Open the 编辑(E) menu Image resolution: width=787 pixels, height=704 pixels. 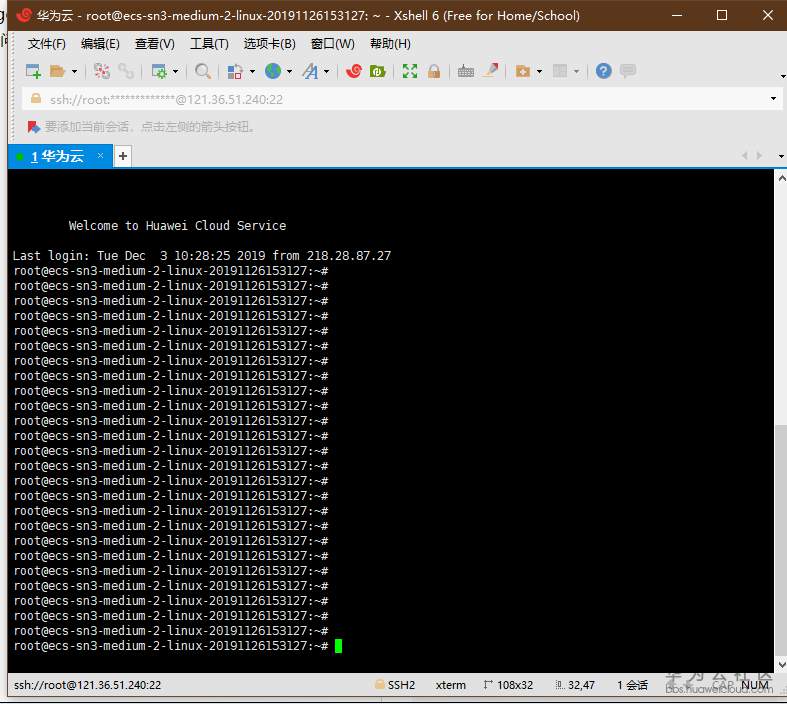point(100,44)
